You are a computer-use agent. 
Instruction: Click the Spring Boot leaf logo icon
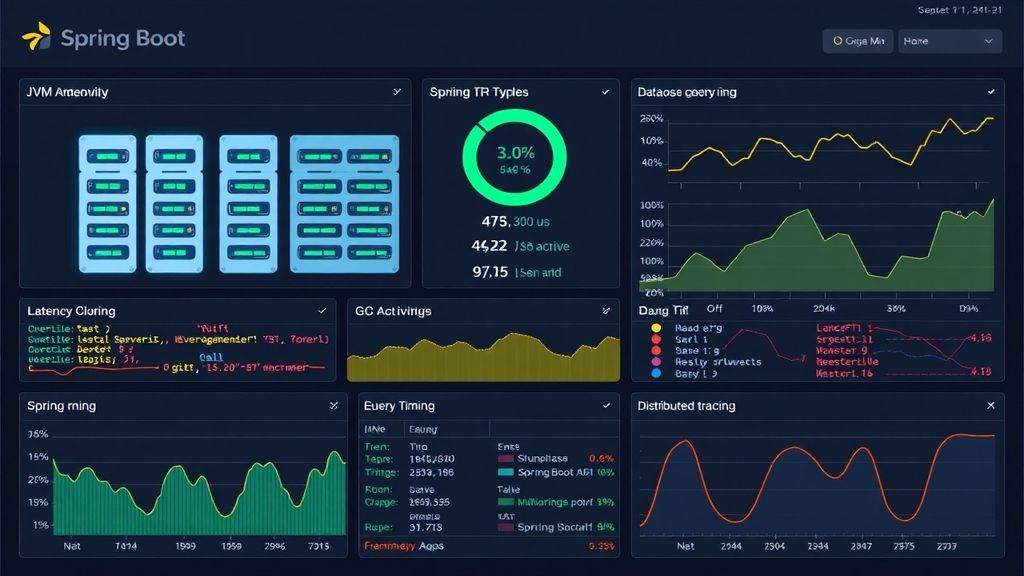click(x=37, y=38)
